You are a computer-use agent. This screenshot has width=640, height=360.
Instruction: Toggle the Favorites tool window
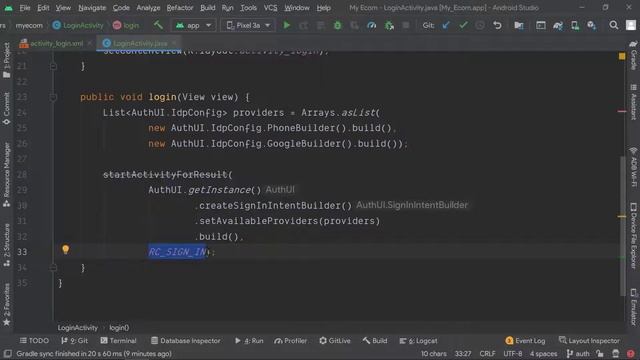coord(7,304)
